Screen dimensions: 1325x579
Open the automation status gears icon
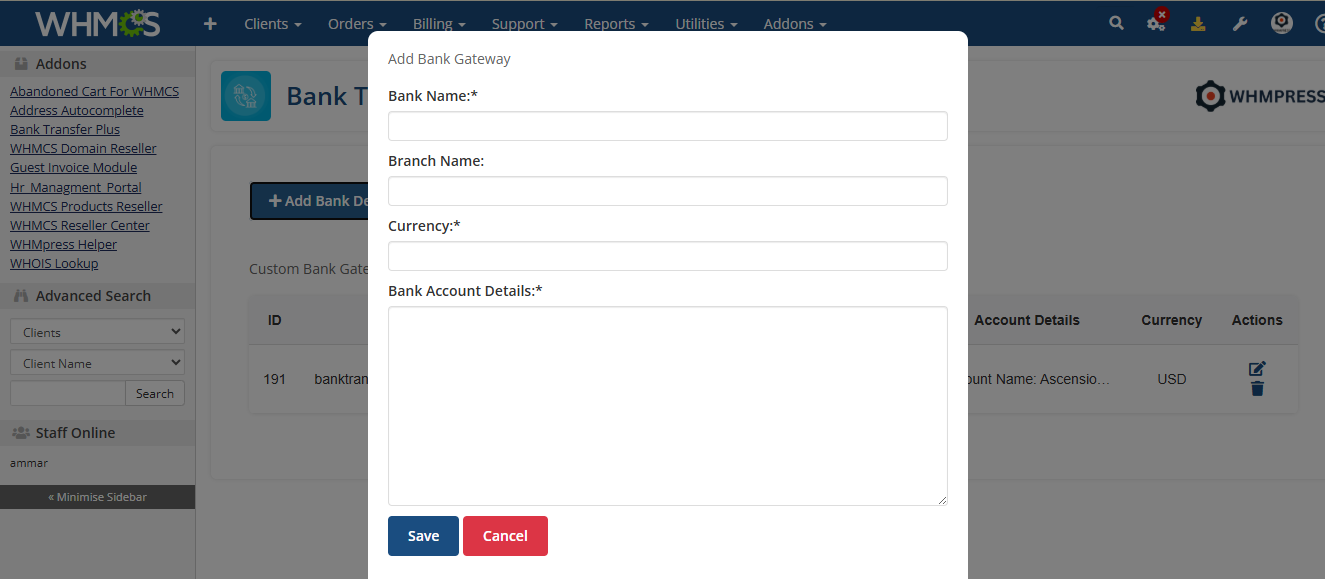pos(1156,23)
